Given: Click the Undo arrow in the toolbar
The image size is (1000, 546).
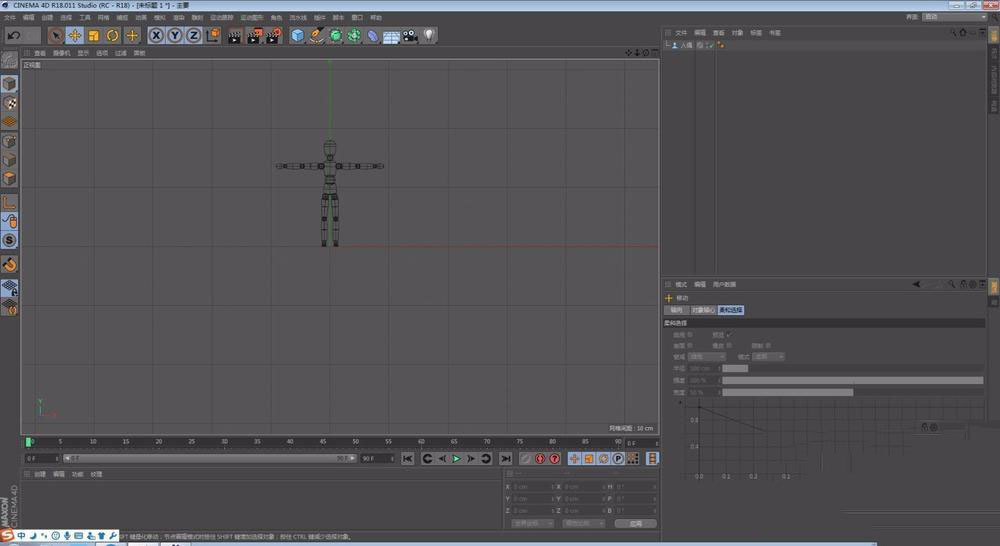Looking at the screenshot, I should coord(14,36).
